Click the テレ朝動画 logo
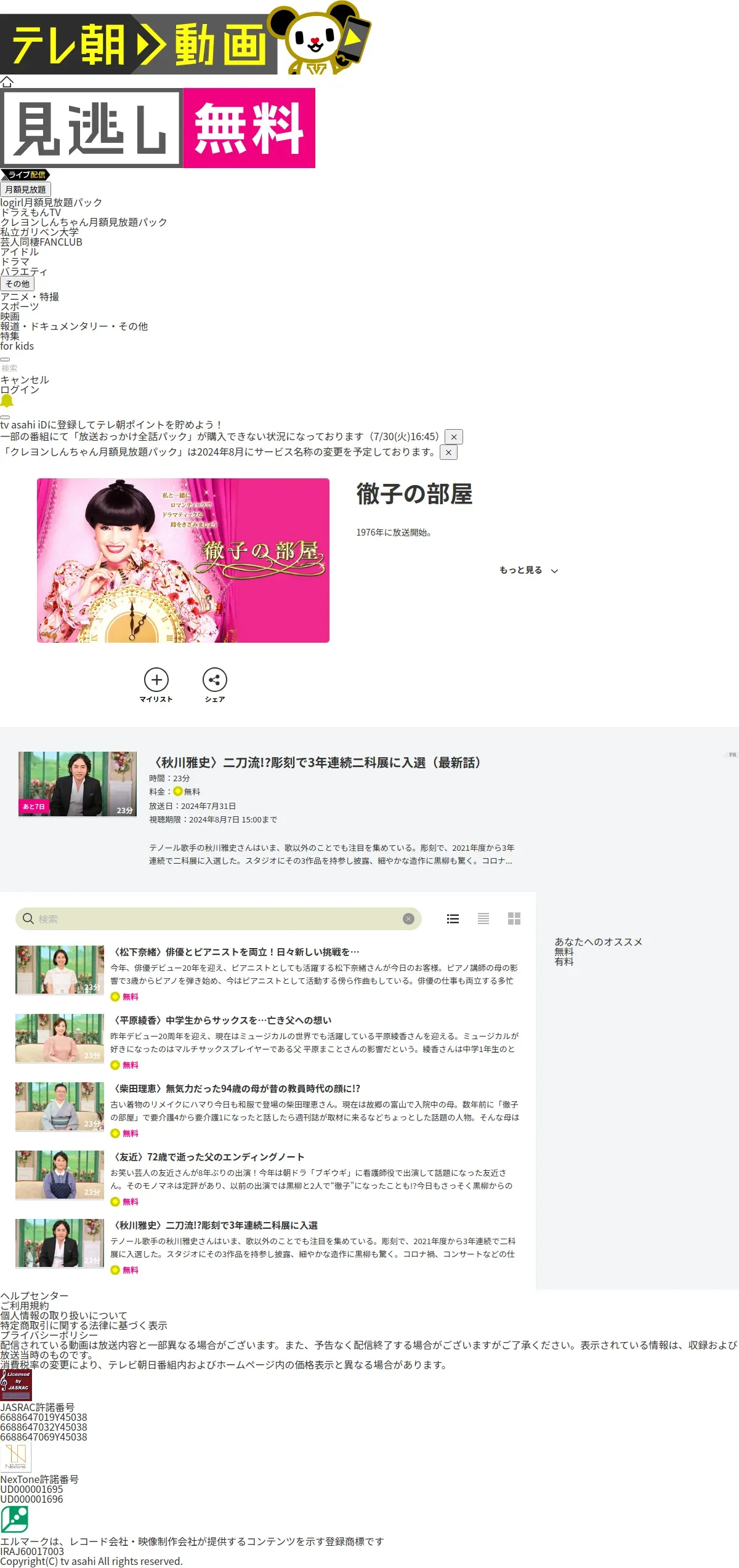Image resolution: width=739 pixels, height=1568 pixels. 185,38
